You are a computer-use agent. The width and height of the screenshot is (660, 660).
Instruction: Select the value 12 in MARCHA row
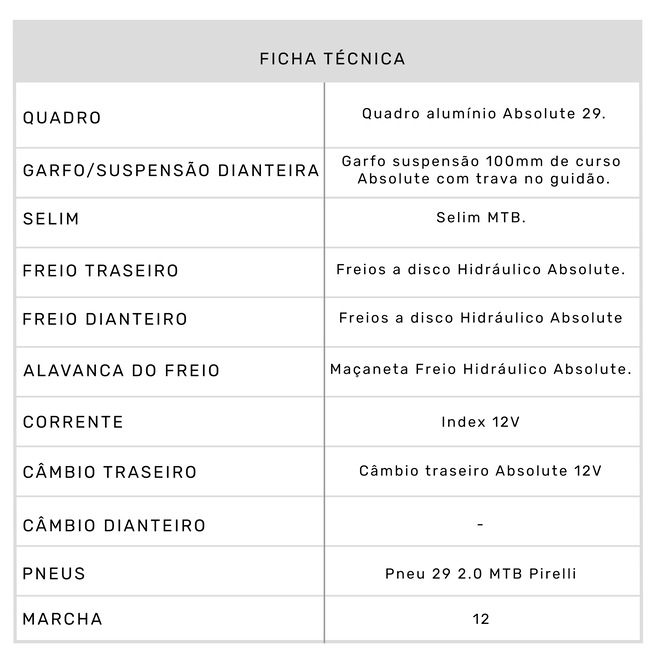(x=481, y=619)
